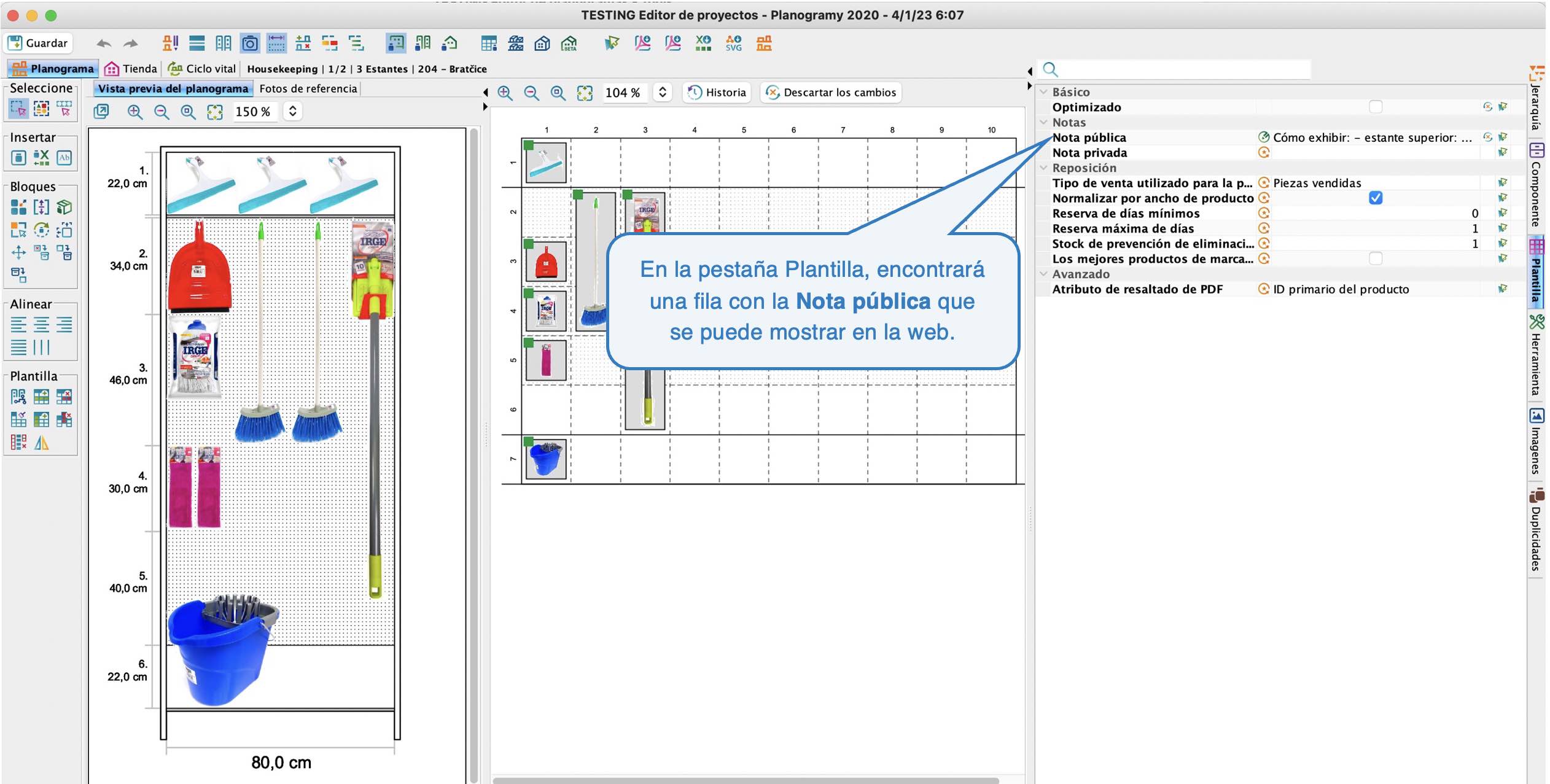
Task: Click the Historia button
Action: [717, 93]
